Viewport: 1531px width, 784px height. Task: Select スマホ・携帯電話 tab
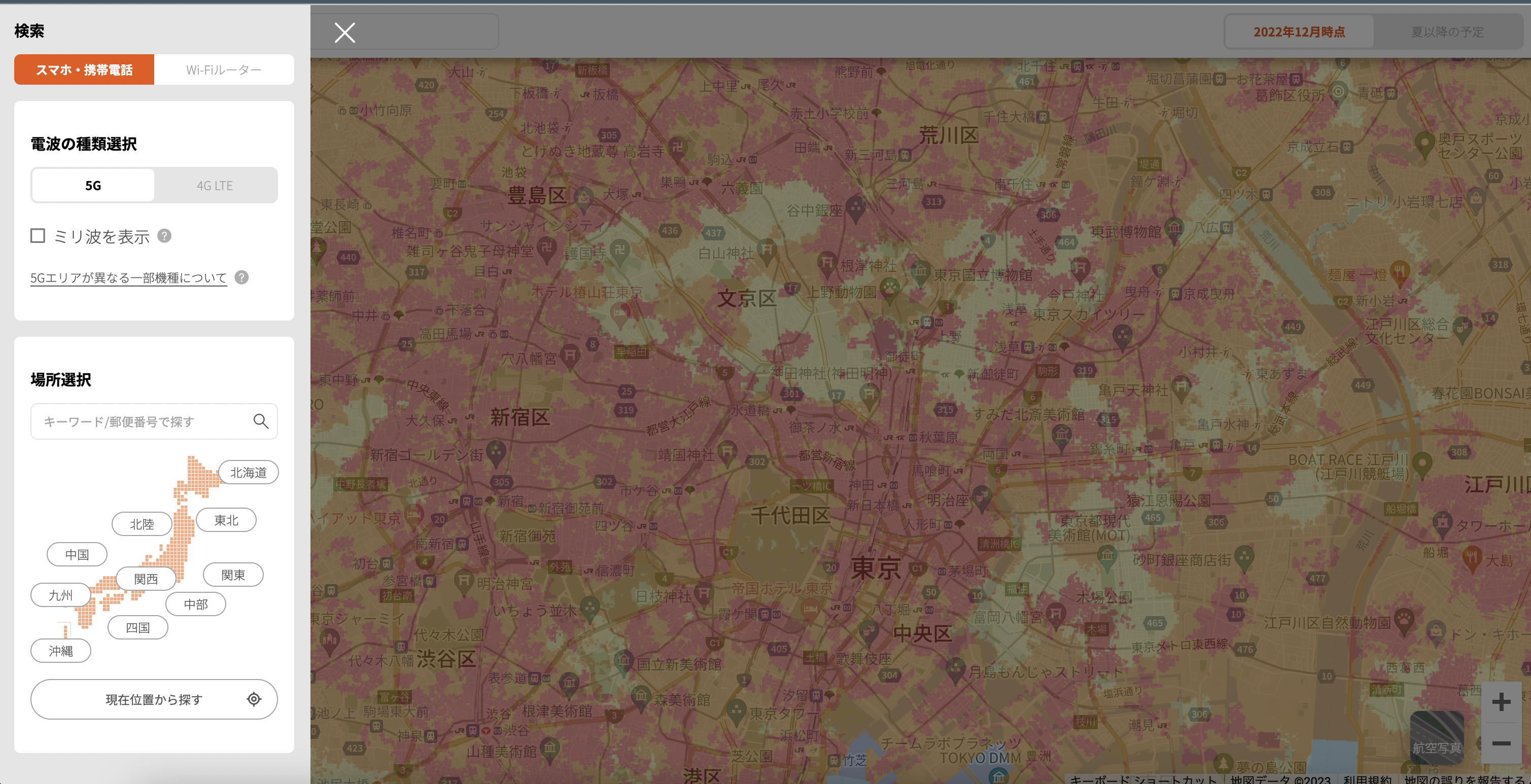click(84, 69)
